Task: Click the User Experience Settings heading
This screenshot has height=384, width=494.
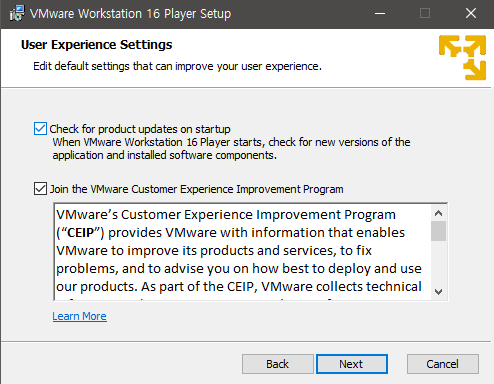Action: pyautogui.click(x=97, y=45)
